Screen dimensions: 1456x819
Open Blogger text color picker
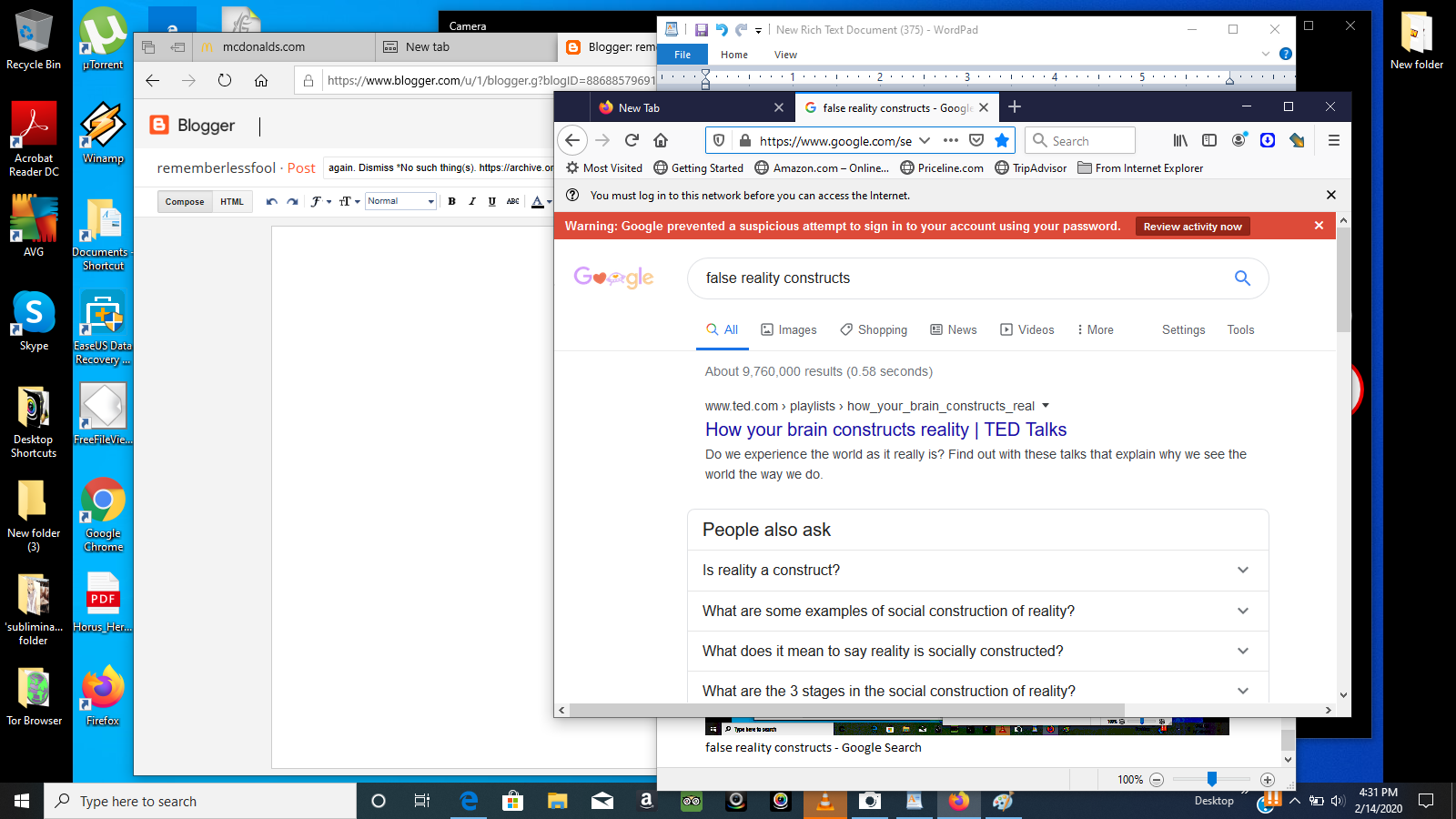[541, 201]
